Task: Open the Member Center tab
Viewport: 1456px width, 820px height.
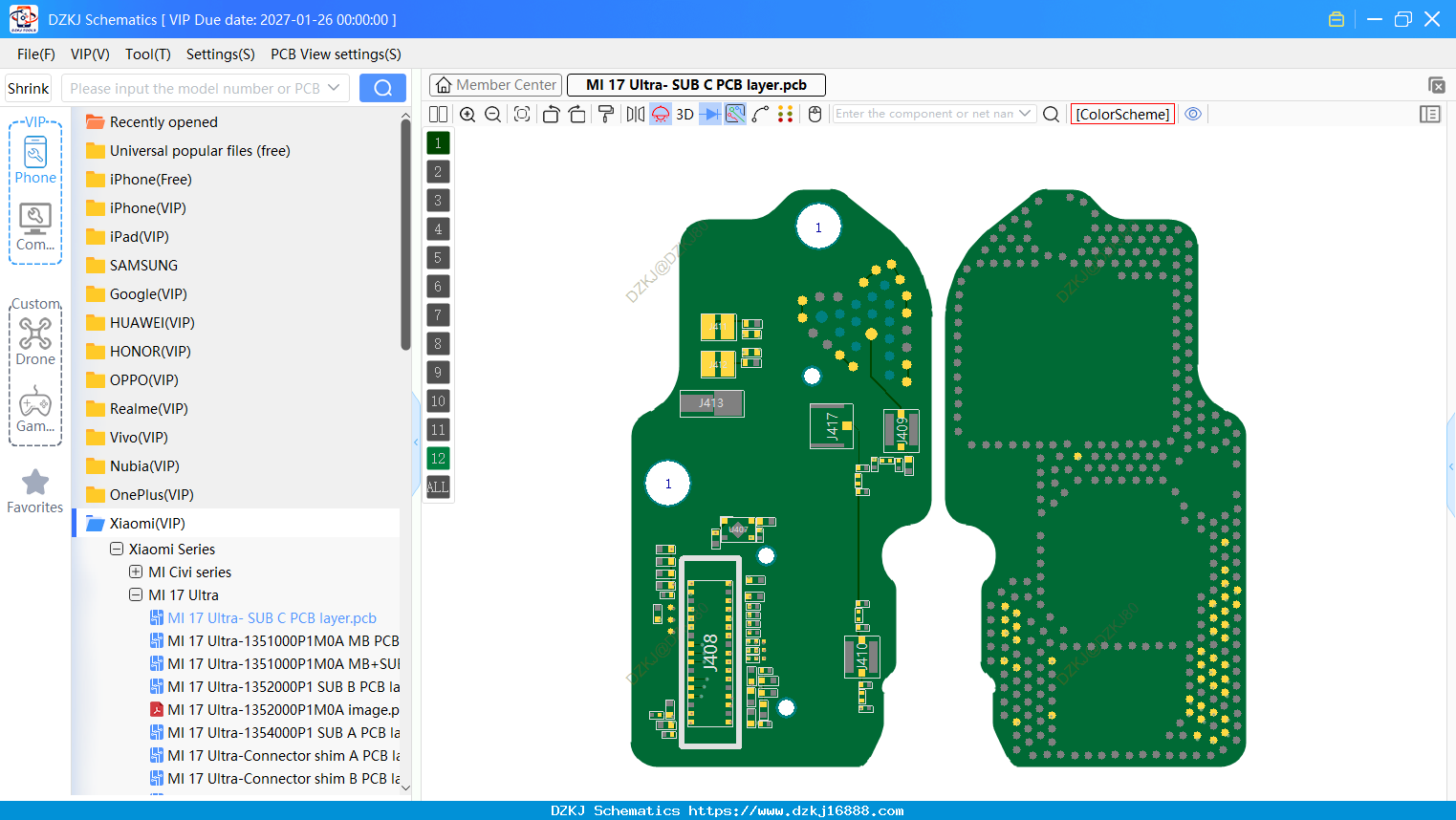Action: coord(496,85)
